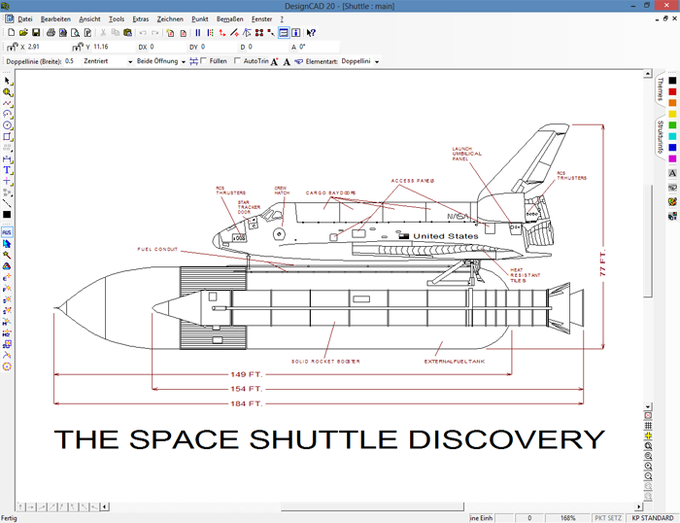Enable the Füllen checkbox
680x523 pixels.
click(203, 61)
